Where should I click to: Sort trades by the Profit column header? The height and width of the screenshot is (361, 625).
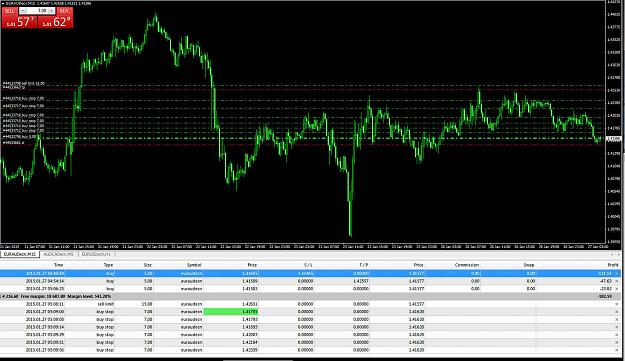coord(613,265)
